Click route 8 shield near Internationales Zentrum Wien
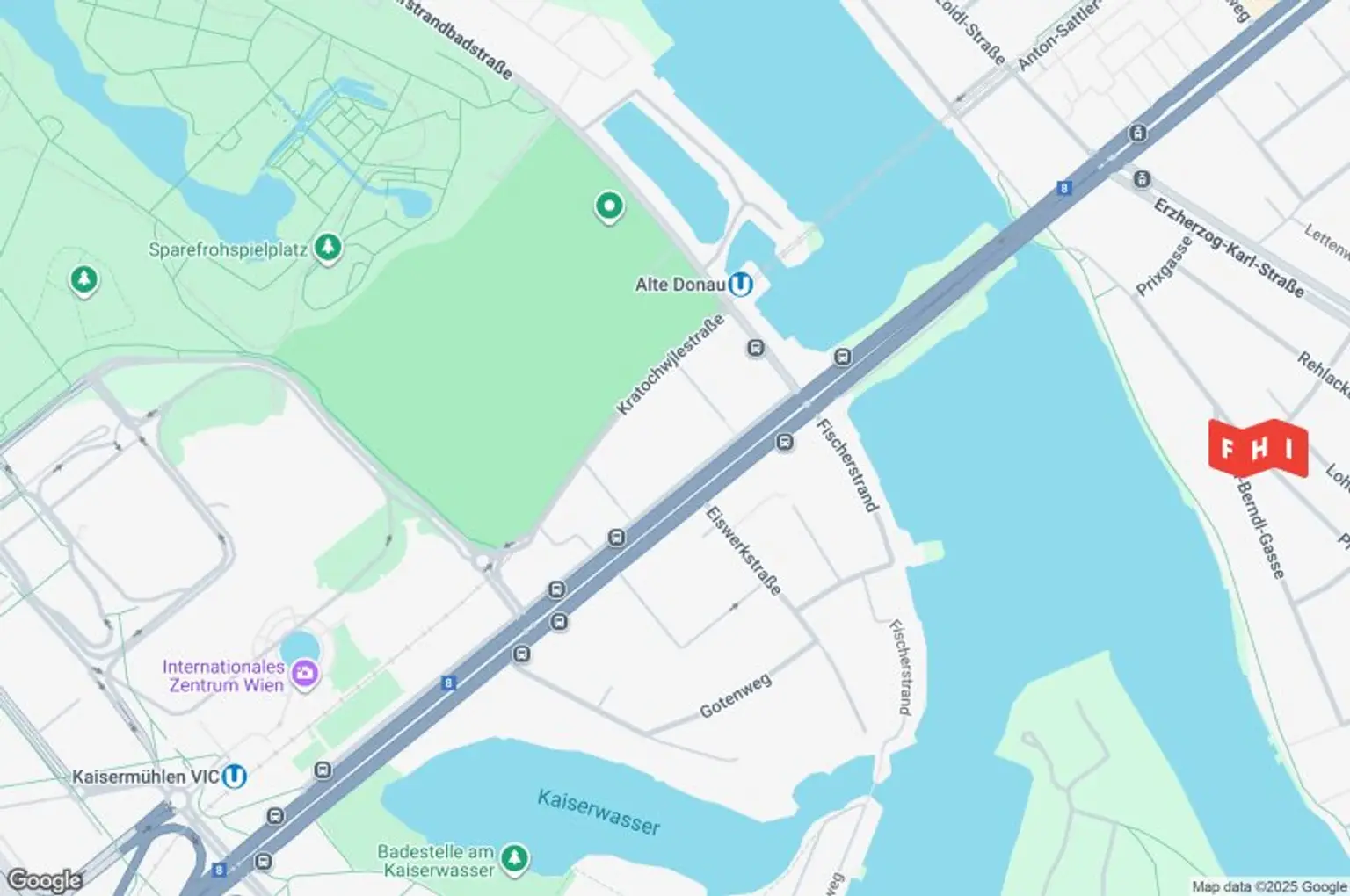 pos(449,683)
